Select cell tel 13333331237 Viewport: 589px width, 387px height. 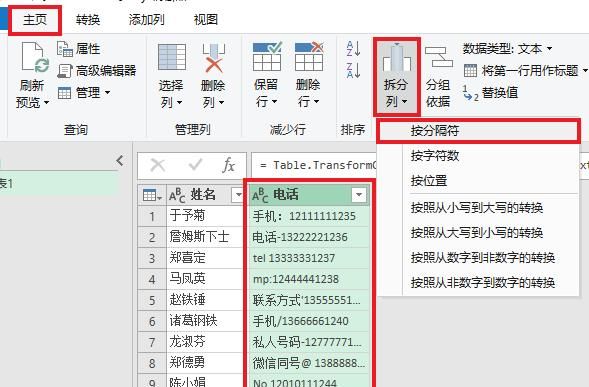pos(309,258)
